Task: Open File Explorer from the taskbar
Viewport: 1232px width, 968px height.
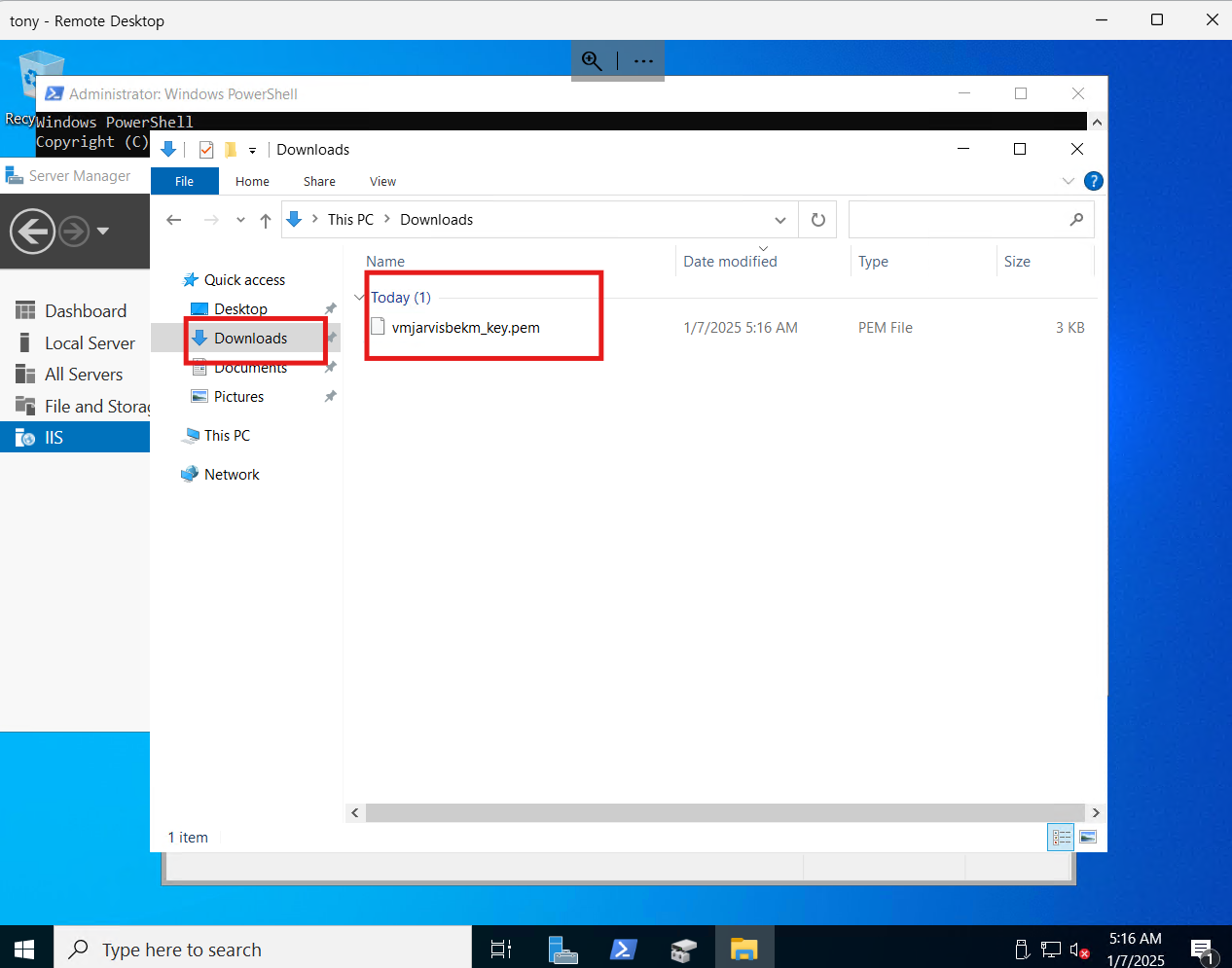Action: (x=744, y=949)
